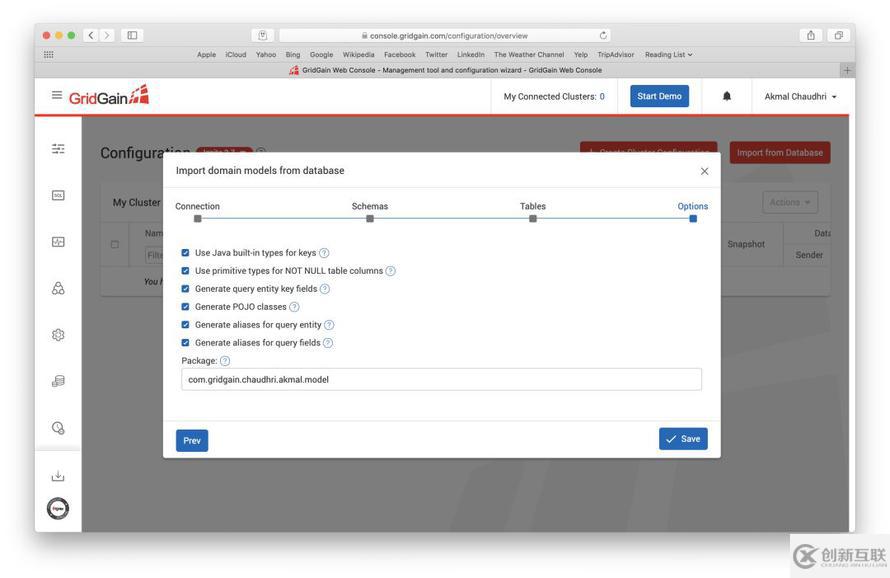
Task: Reload the page in Safari
Action: click(603, 35)
